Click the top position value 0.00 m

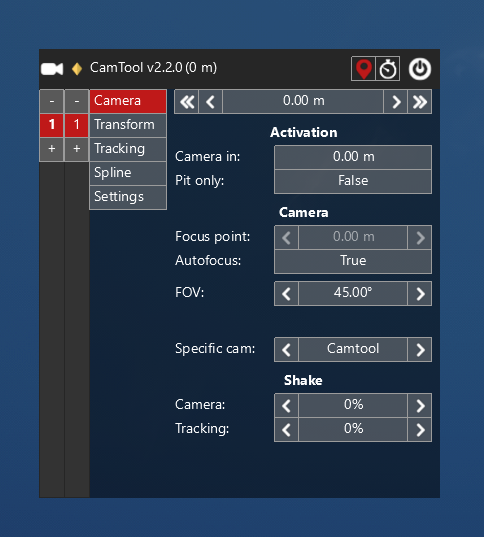coord(303,102)
